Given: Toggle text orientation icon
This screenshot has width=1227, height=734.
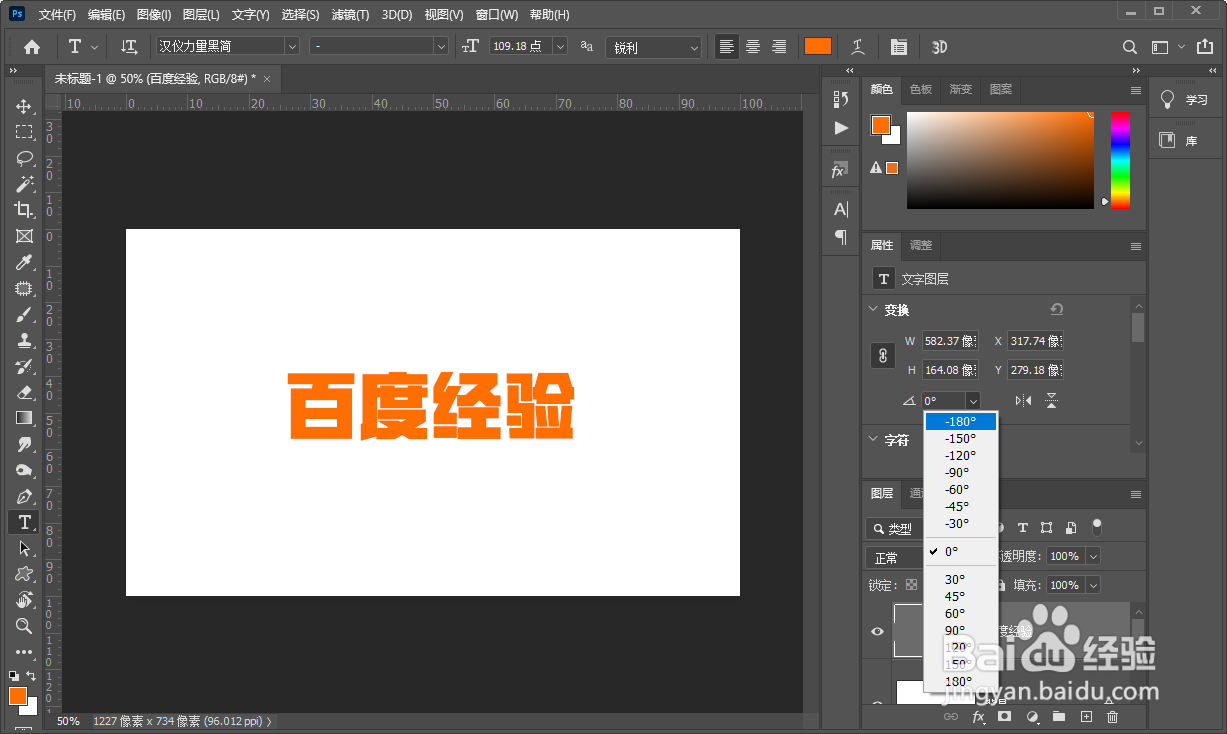Looking at the screenshot, I should click(x=129, y=47).
